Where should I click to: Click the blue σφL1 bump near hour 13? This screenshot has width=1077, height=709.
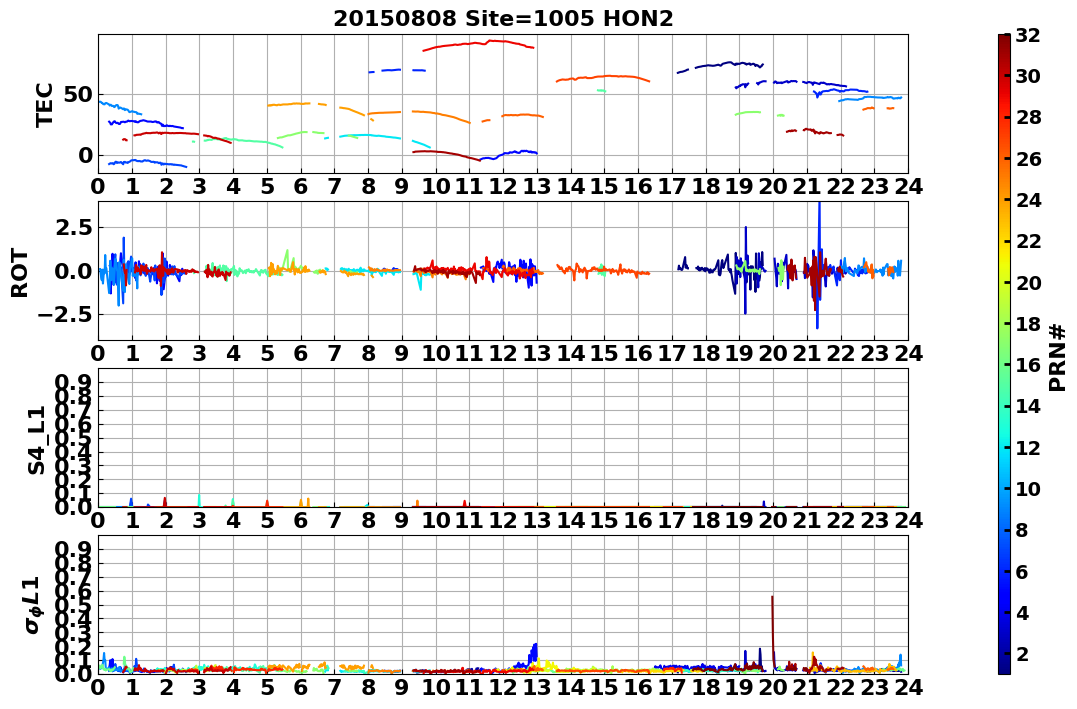(x=532, y=656)
